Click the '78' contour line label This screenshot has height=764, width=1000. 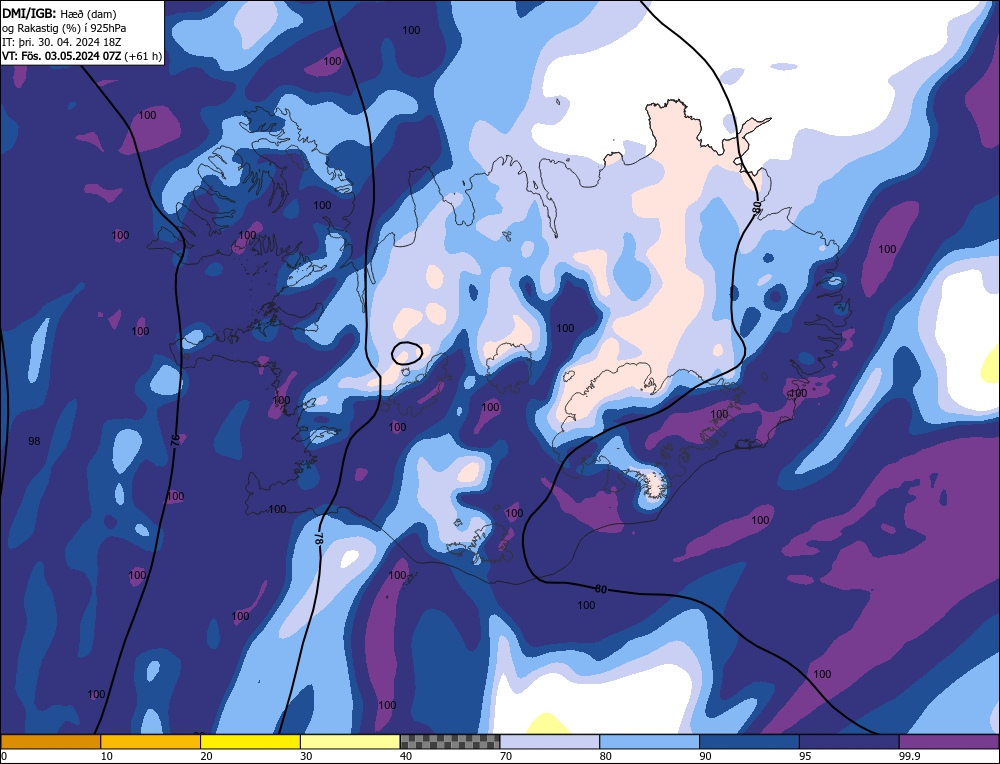[318, 538]
